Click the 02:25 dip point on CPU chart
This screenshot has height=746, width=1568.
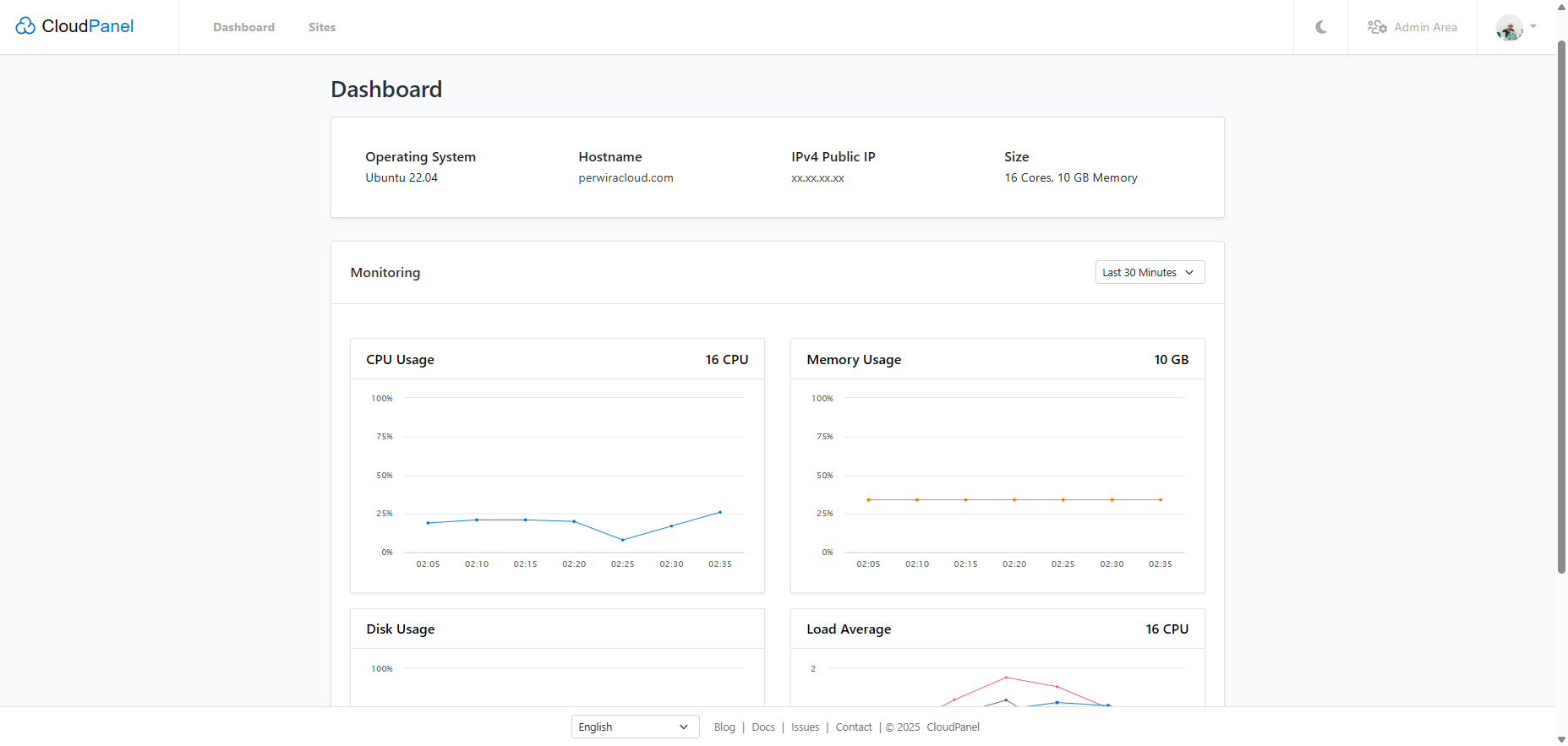coord(623,540)
